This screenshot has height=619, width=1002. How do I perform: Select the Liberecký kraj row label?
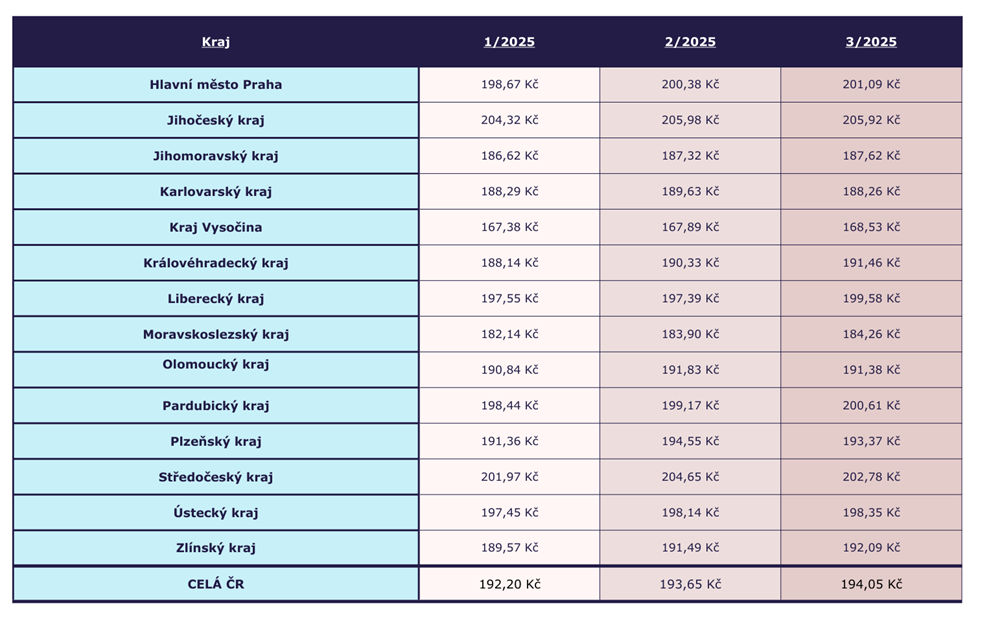click(216, 299)
